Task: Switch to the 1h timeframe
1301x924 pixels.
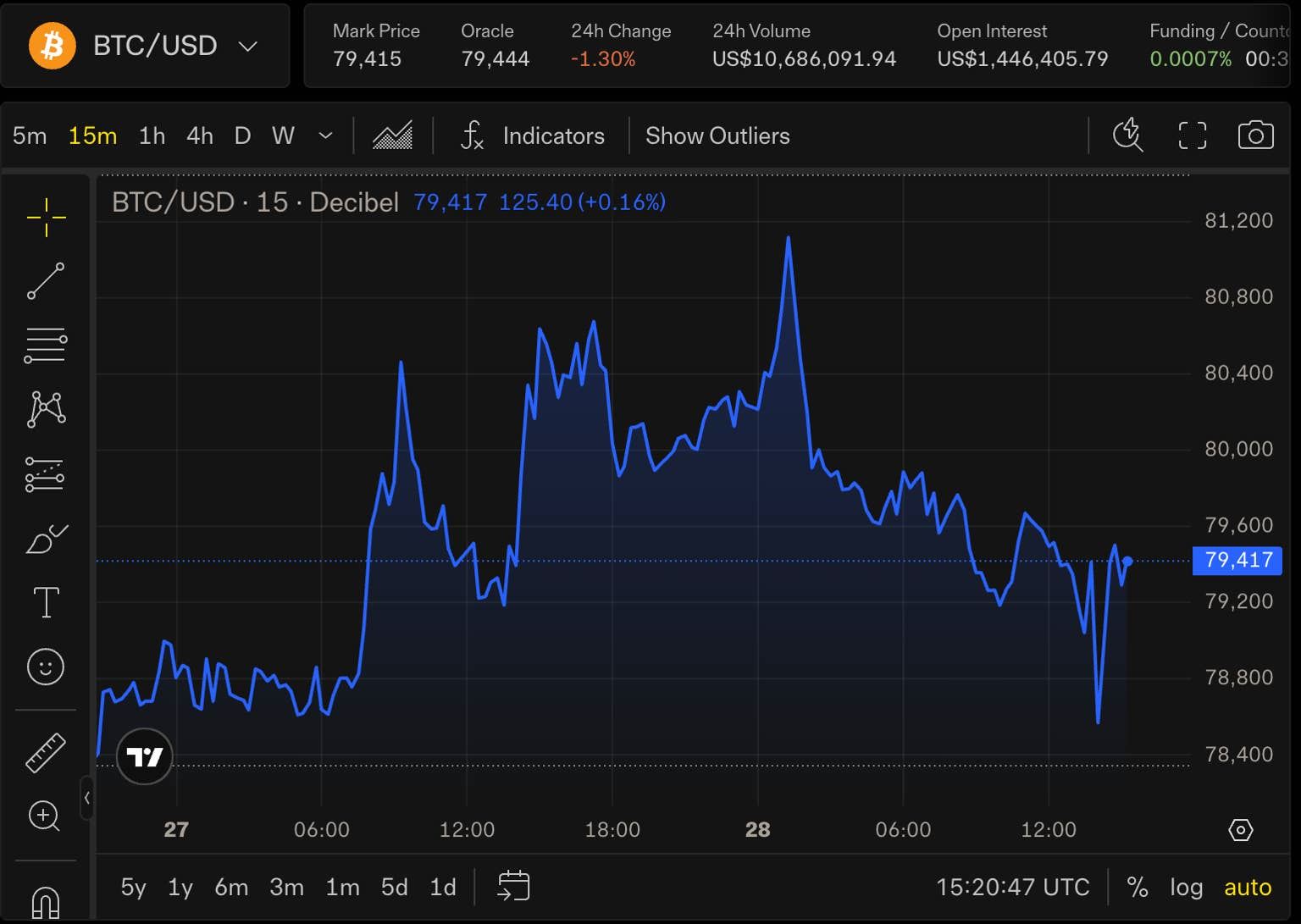Action: pos(152,136)
